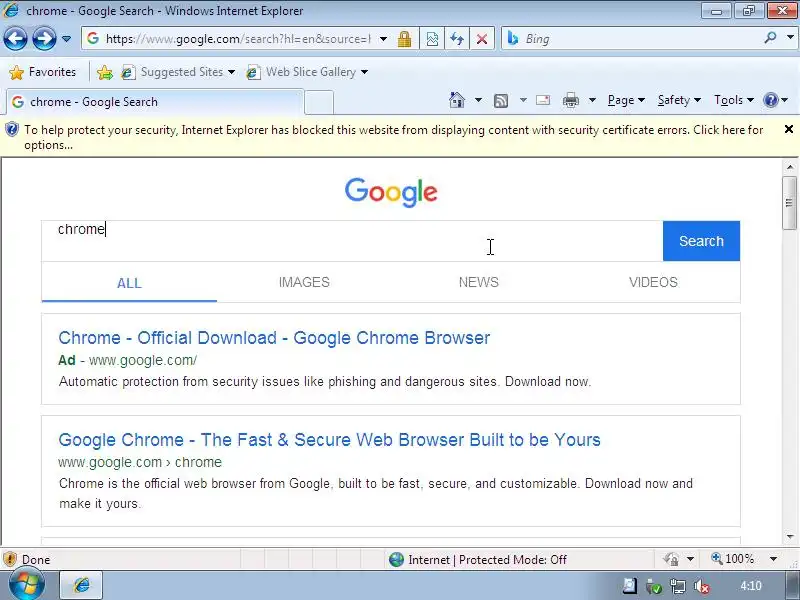Click the RSS feeds icon
800x600 pixels.
tap(501, 101)
